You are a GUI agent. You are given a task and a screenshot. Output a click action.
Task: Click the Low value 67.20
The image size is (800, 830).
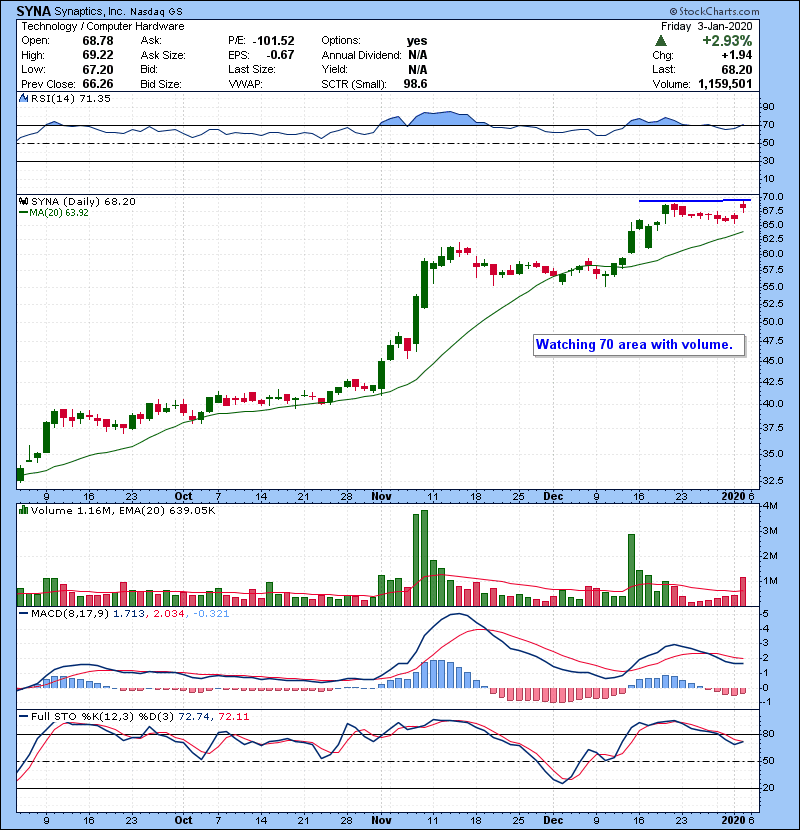[x=98, y=69]
